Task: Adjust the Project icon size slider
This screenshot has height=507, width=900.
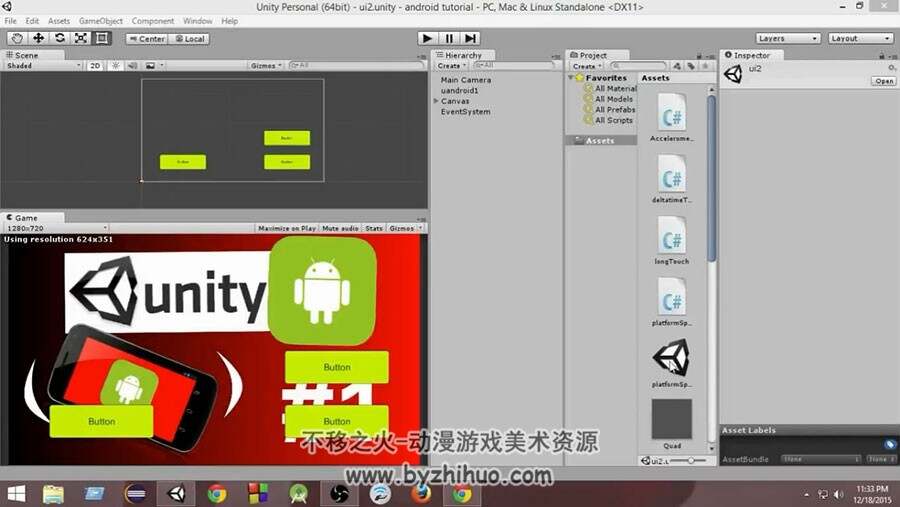Action: (690, 460)
